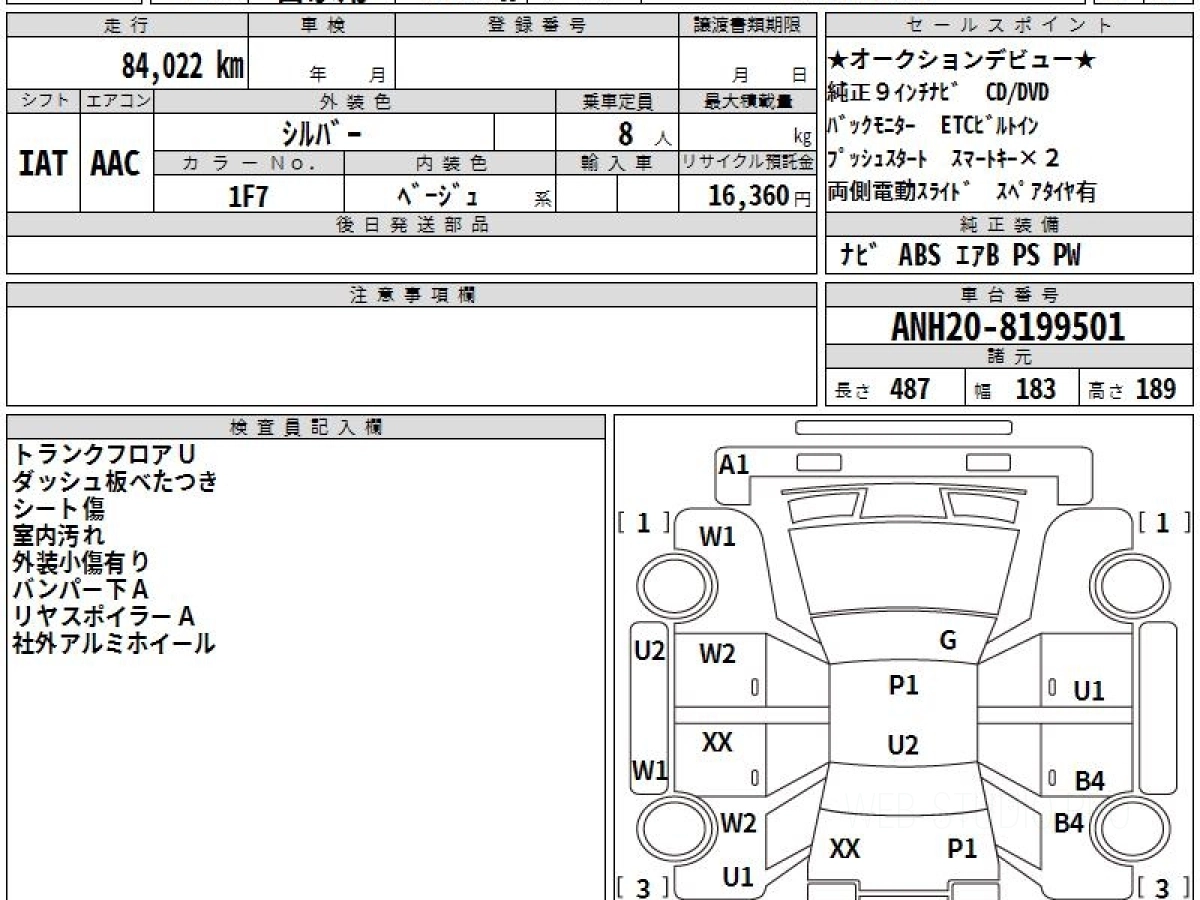This screenshot has height=900, width=1200.
Task: Select the "最大積載量" header
Action: [748, 101]
